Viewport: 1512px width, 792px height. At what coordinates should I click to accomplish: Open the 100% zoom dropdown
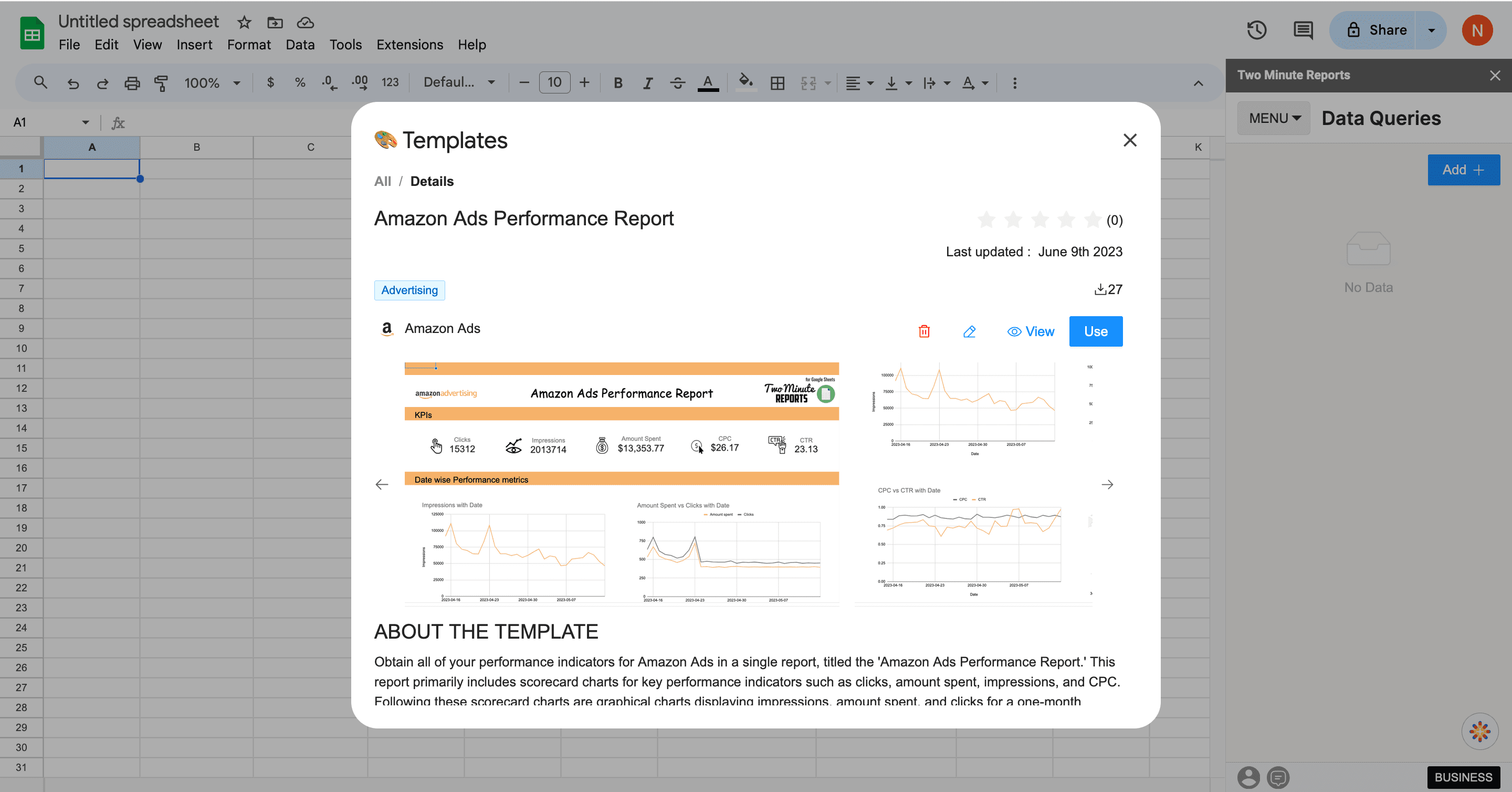[212, 83]
